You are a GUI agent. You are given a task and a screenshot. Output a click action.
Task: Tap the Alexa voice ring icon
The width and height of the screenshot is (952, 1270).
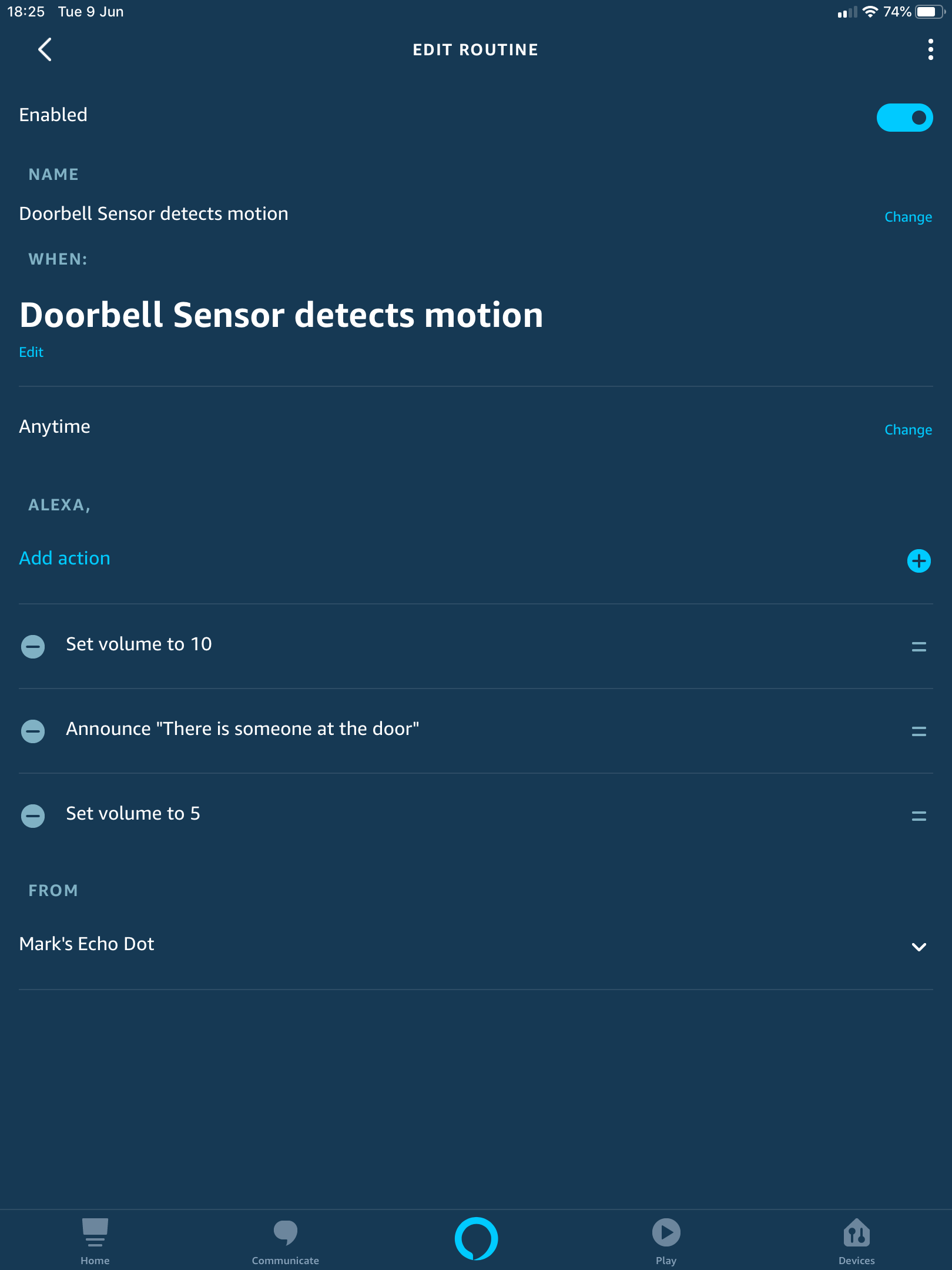(476, 1238)
